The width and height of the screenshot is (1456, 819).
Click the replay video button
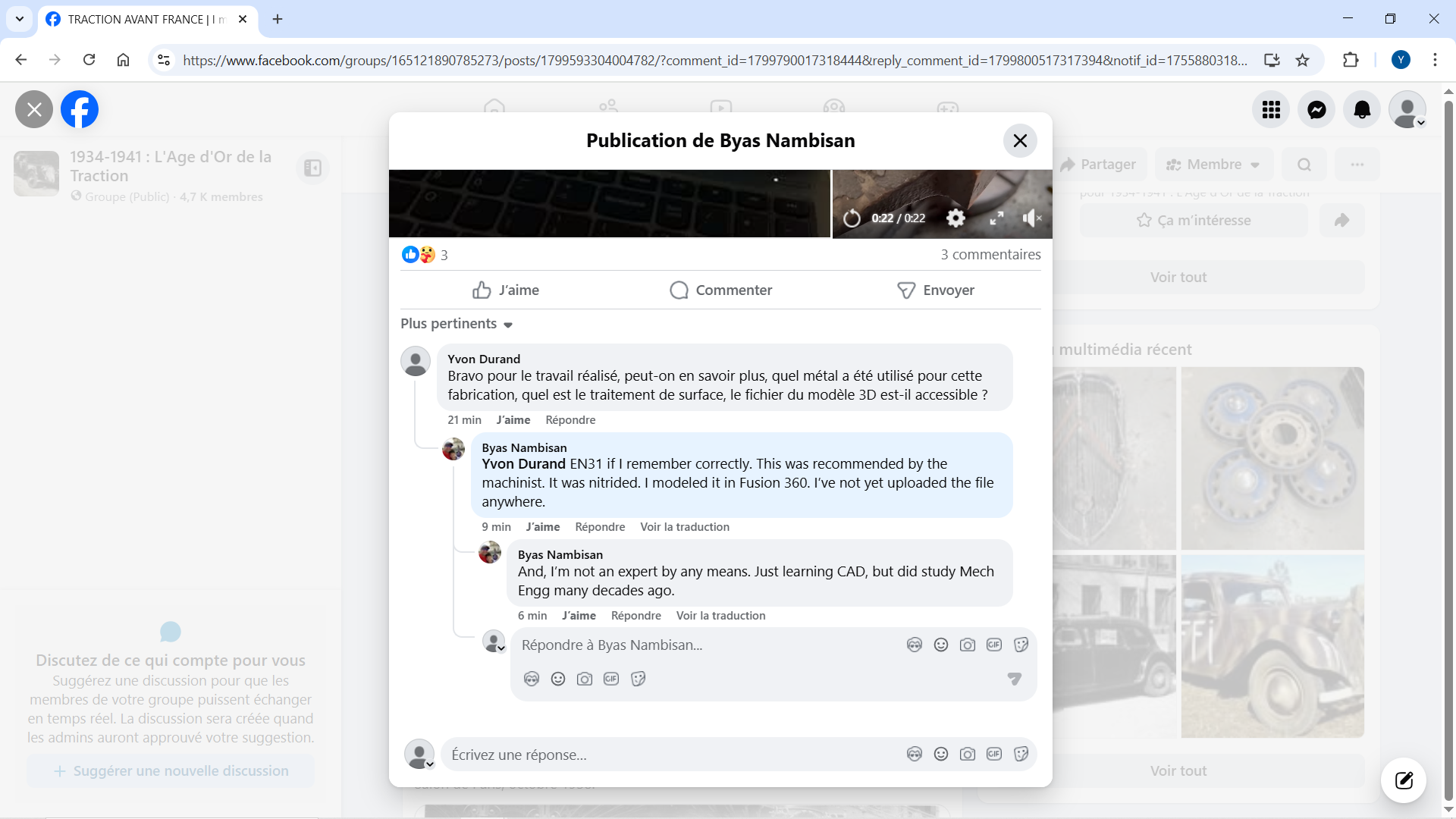tap(852, 218)
